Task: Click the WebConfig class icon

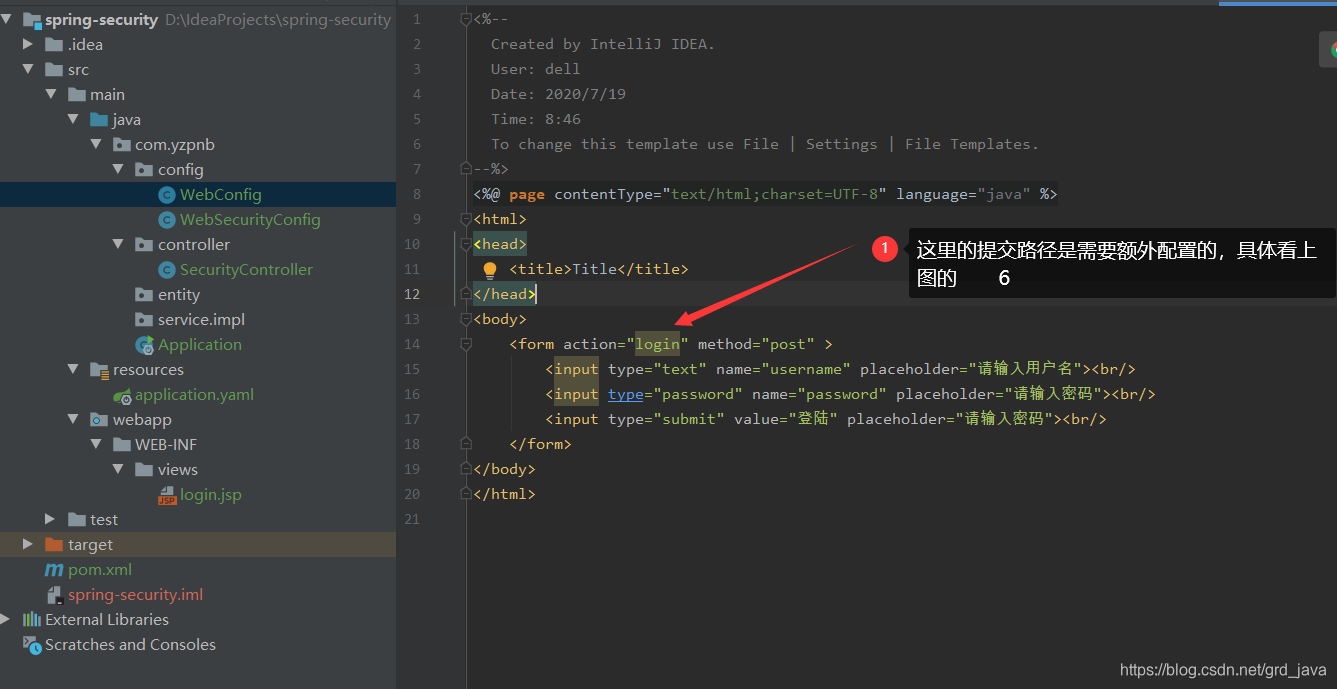Action: pos(167,195)
